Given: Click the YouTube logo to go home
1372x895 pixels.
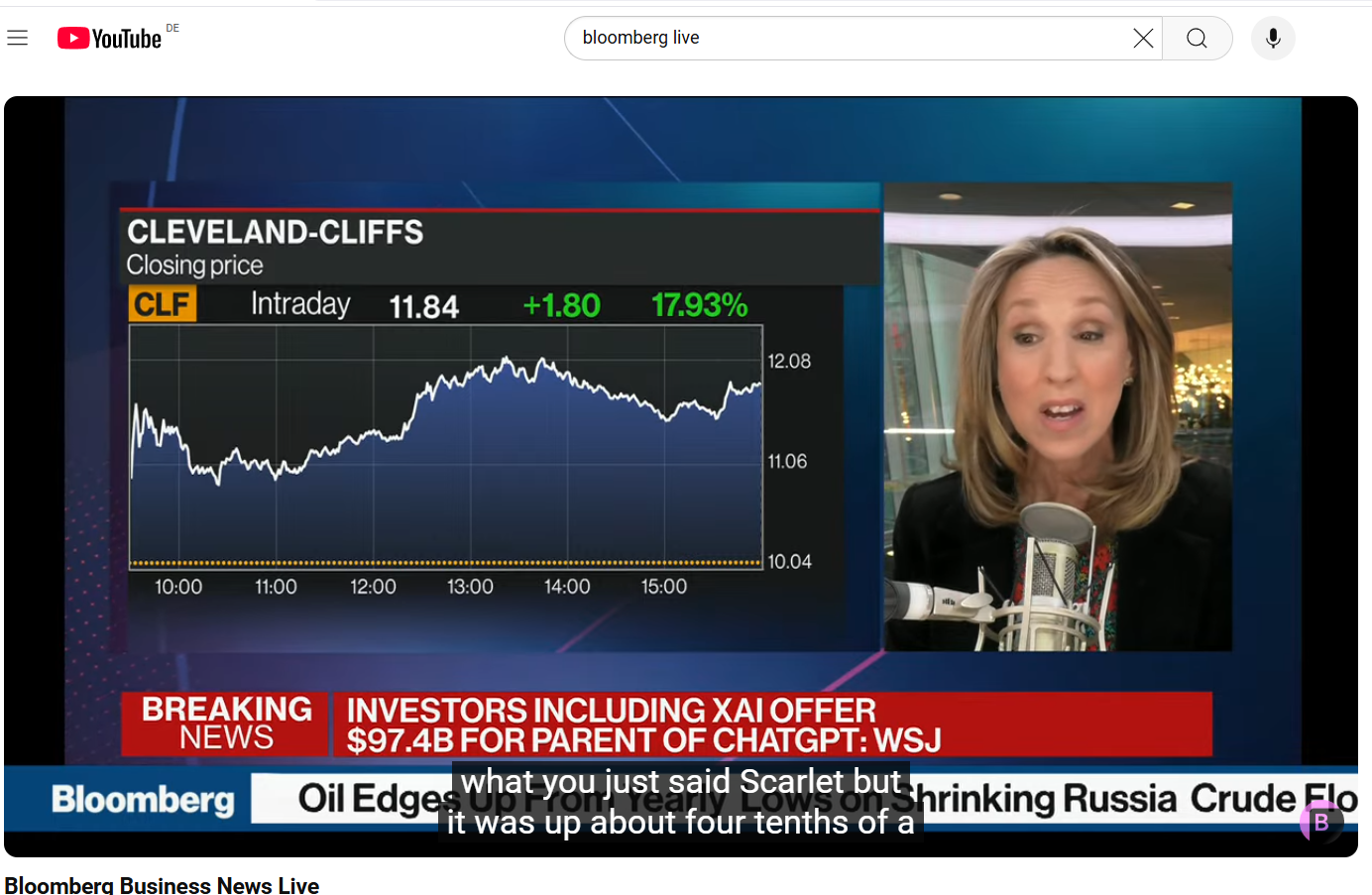Looking at the screenshot, I should (x=109, y=39).
